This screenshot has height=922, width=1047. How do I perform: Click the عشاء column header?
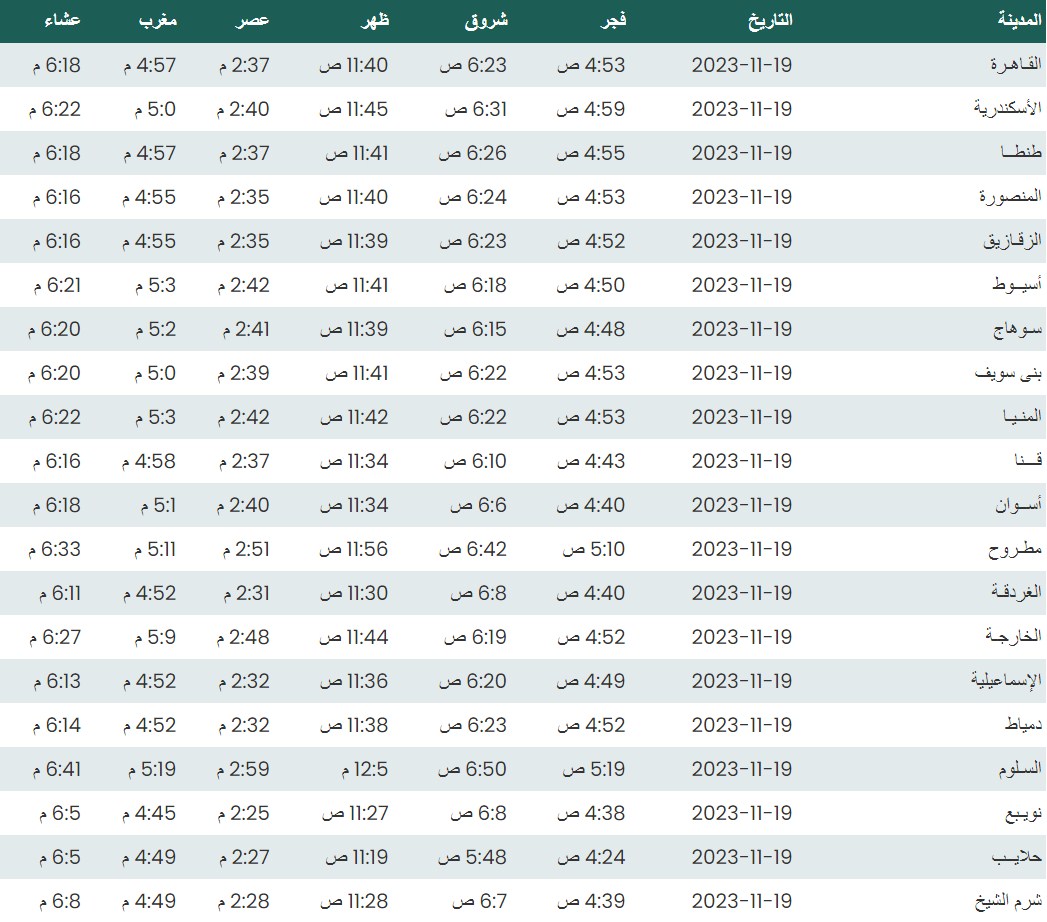[x=63, y=20]
